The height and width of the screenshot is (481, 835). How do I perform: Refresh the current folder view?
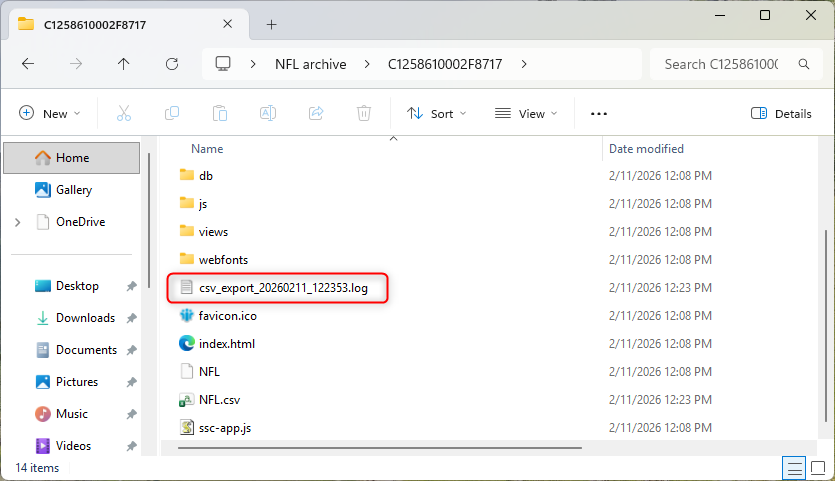pos(171,64)
